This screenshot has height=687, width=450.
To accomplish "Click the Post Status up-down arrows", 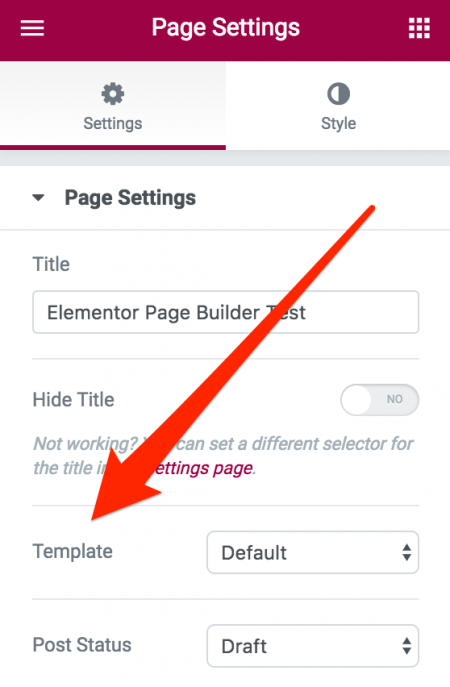I will pos(407,646).
